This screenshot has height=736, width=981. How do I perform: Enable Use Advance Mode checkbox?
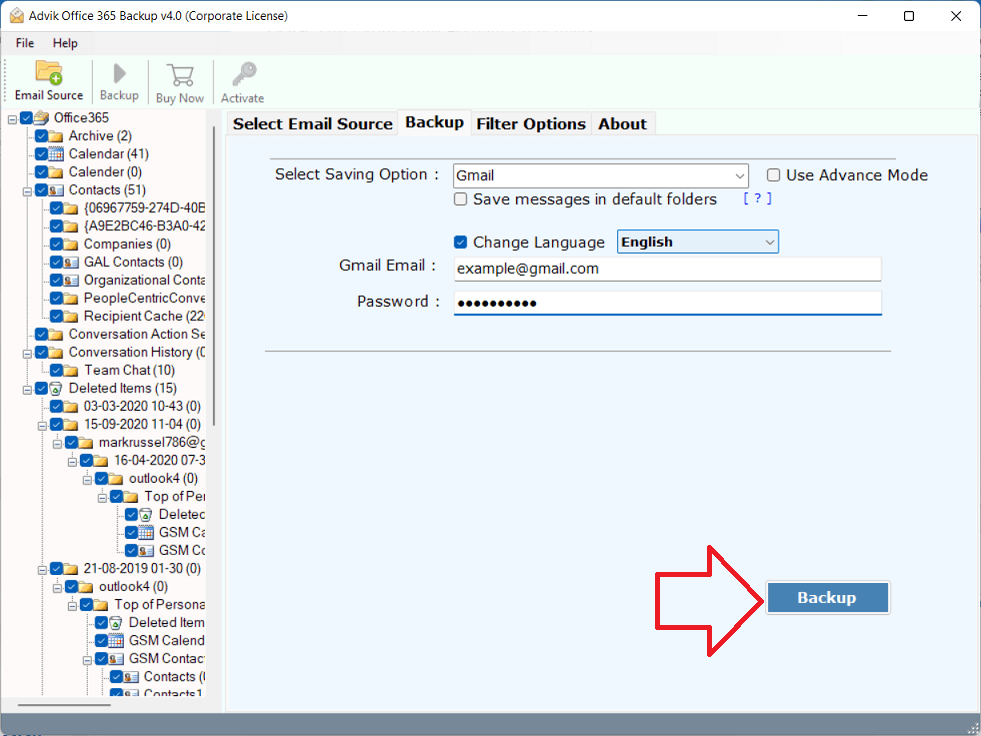(x=774, y=175)
